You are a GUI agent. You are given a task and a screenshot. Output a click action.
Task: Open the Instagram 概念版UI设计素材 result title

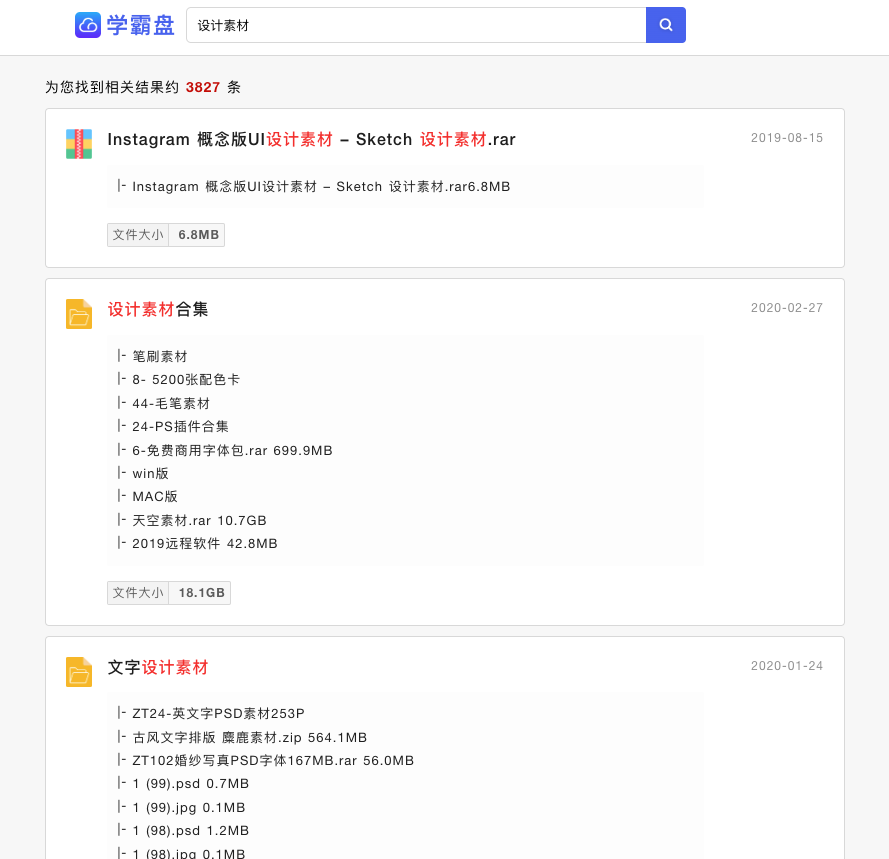(311, 139)
